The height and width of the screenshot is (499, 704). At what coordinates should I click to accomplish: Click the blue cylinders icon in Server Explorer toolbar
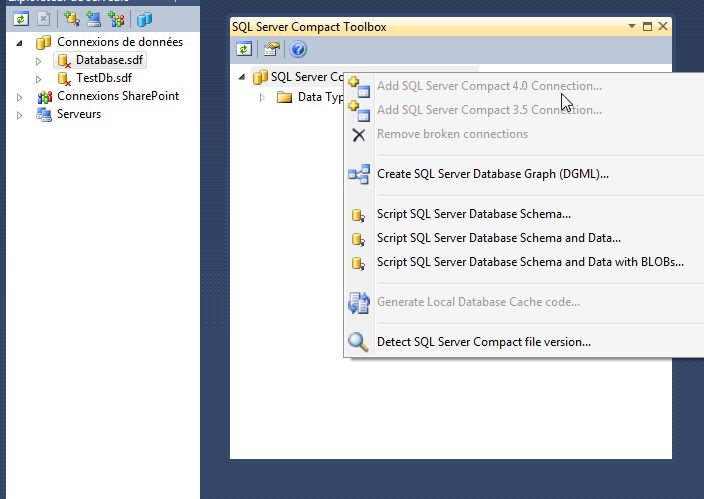144,19
